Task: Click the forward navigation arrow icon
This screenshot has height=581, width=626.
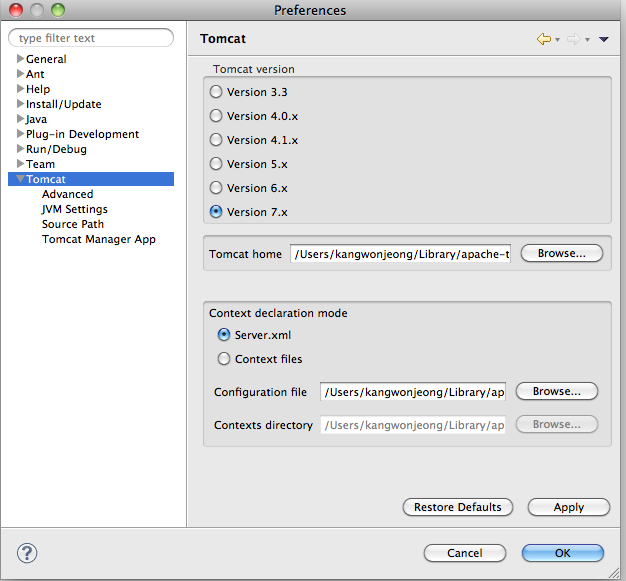Action: 574,39
